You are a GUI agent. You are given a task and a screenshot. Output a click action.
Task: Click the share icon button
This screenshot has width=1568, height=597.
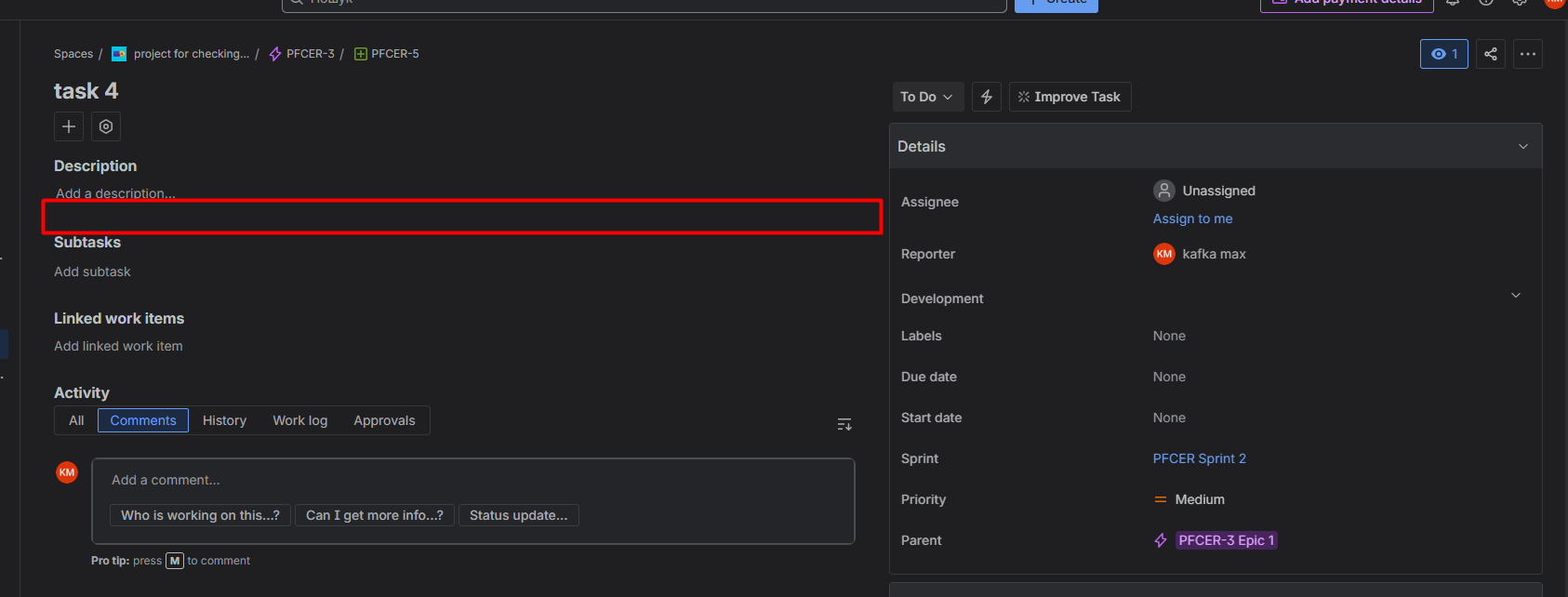pos(1491,54)
